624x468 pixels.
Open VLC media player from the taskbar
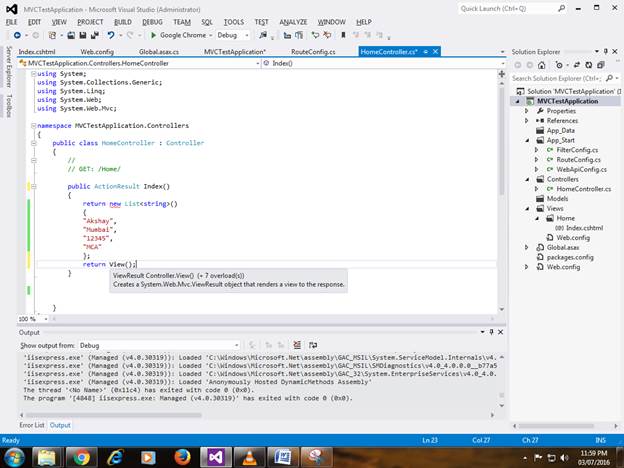tap(250, 457)
